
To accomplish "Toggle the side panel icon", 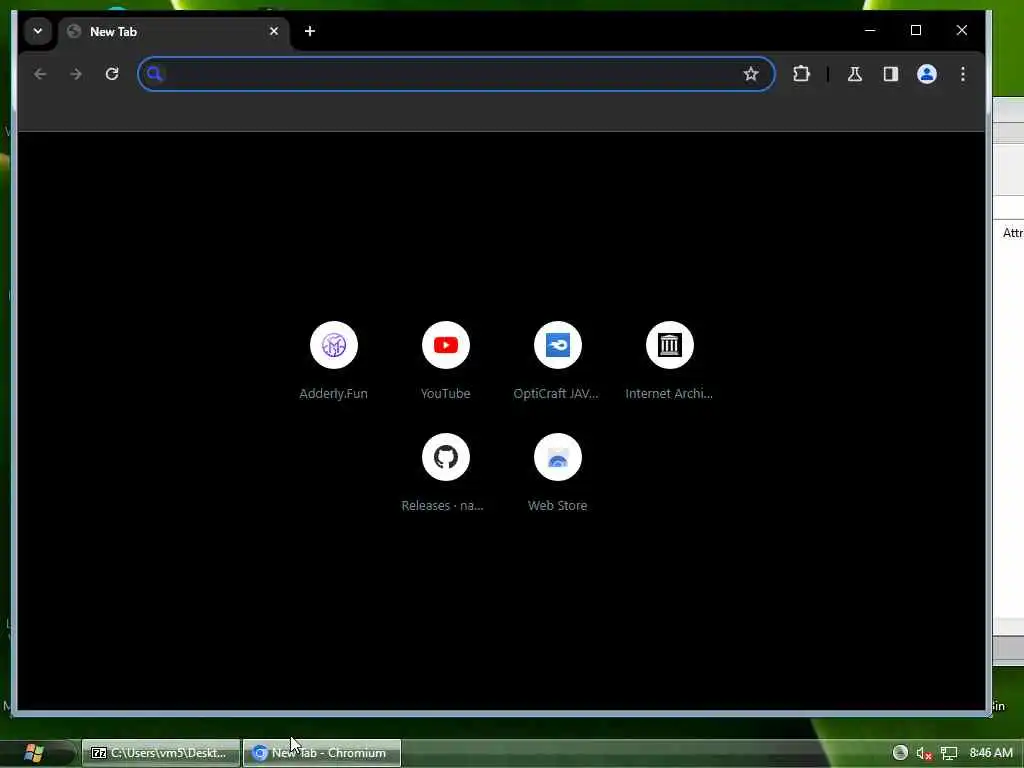I will [x=891, y=74].
